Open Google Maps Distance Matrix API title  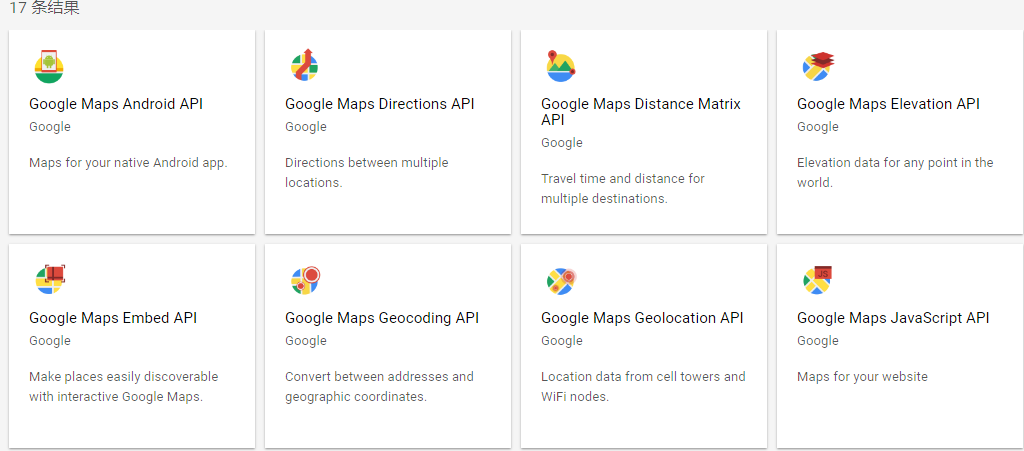[641, 112]
